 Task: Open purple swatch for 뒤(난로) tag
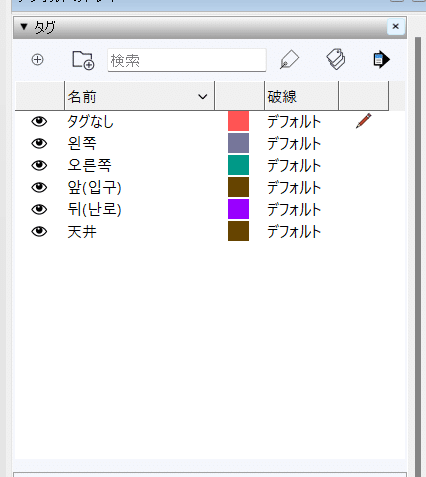(238, 209)
